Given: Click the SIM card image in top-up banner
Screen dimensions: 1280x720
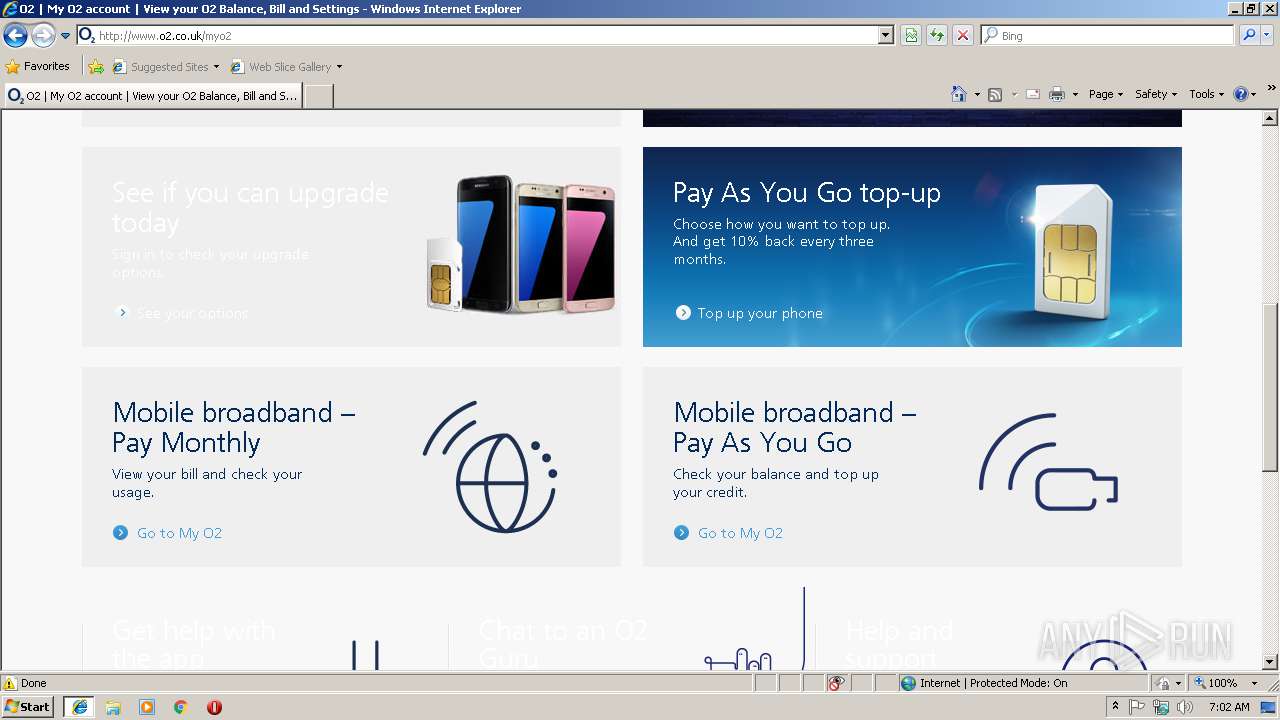Looking at the screenshot, I should [x=1075, y=250].
